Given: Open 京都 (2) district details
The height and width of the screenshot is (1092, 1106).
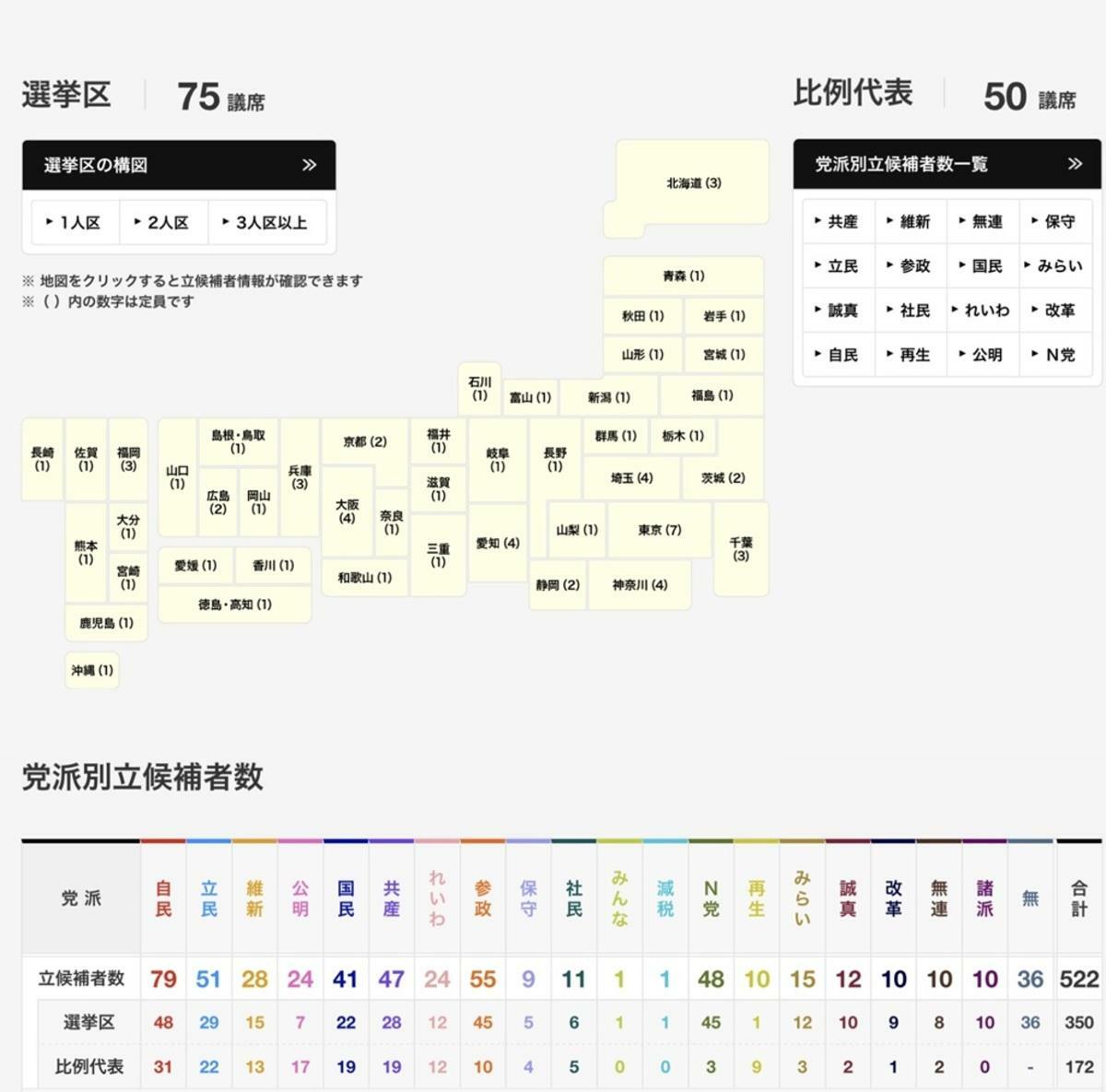Looking at the screenshot, I should click(365, 441).
